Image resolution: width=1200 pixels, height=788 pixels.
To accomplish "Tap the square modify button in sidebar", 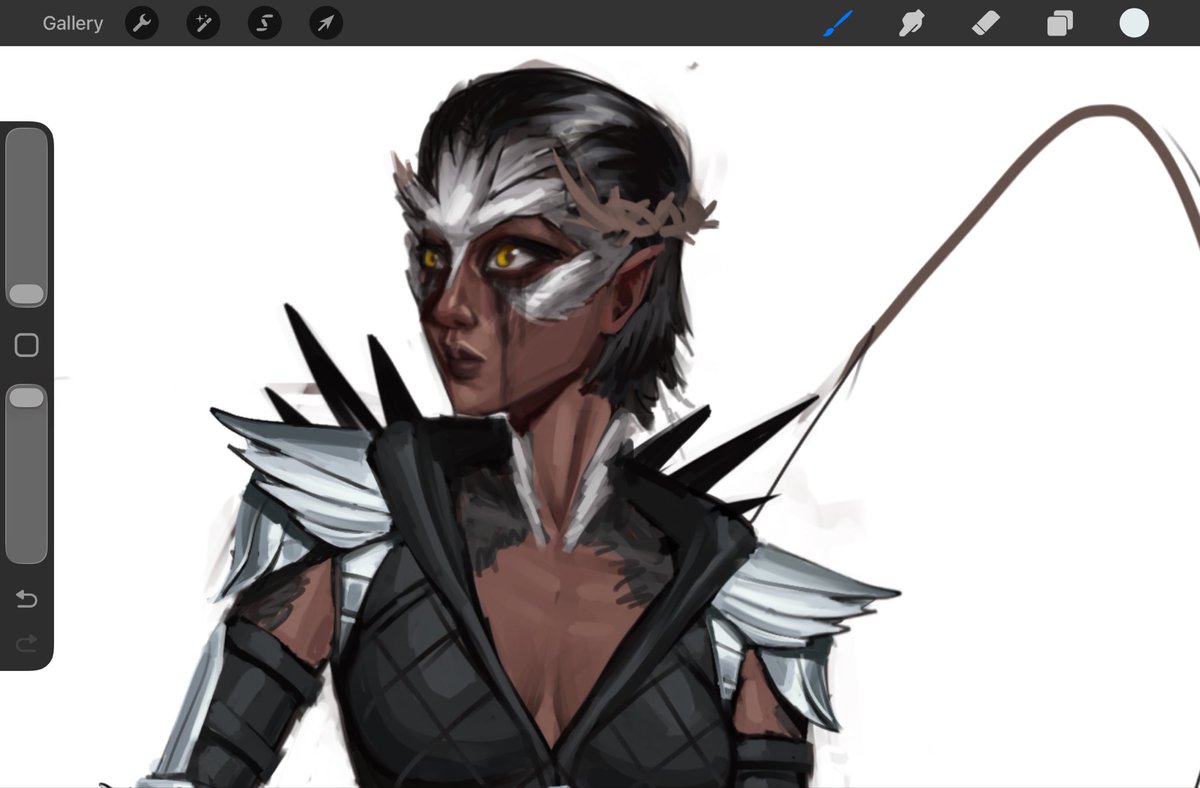I will click(27, 346).
